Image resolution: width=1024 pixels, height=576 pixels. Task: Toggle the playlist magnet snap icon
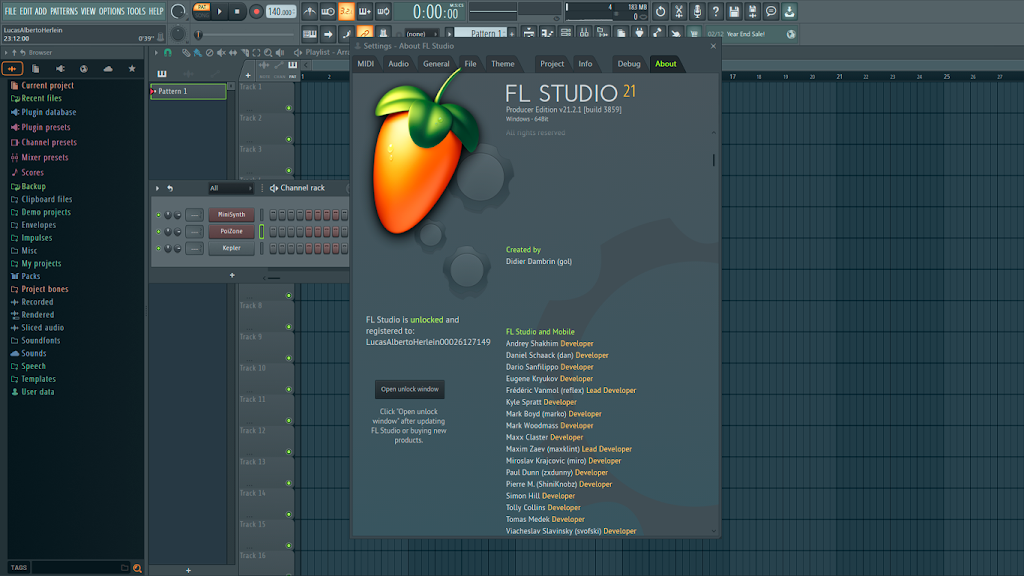click(168, 52)
